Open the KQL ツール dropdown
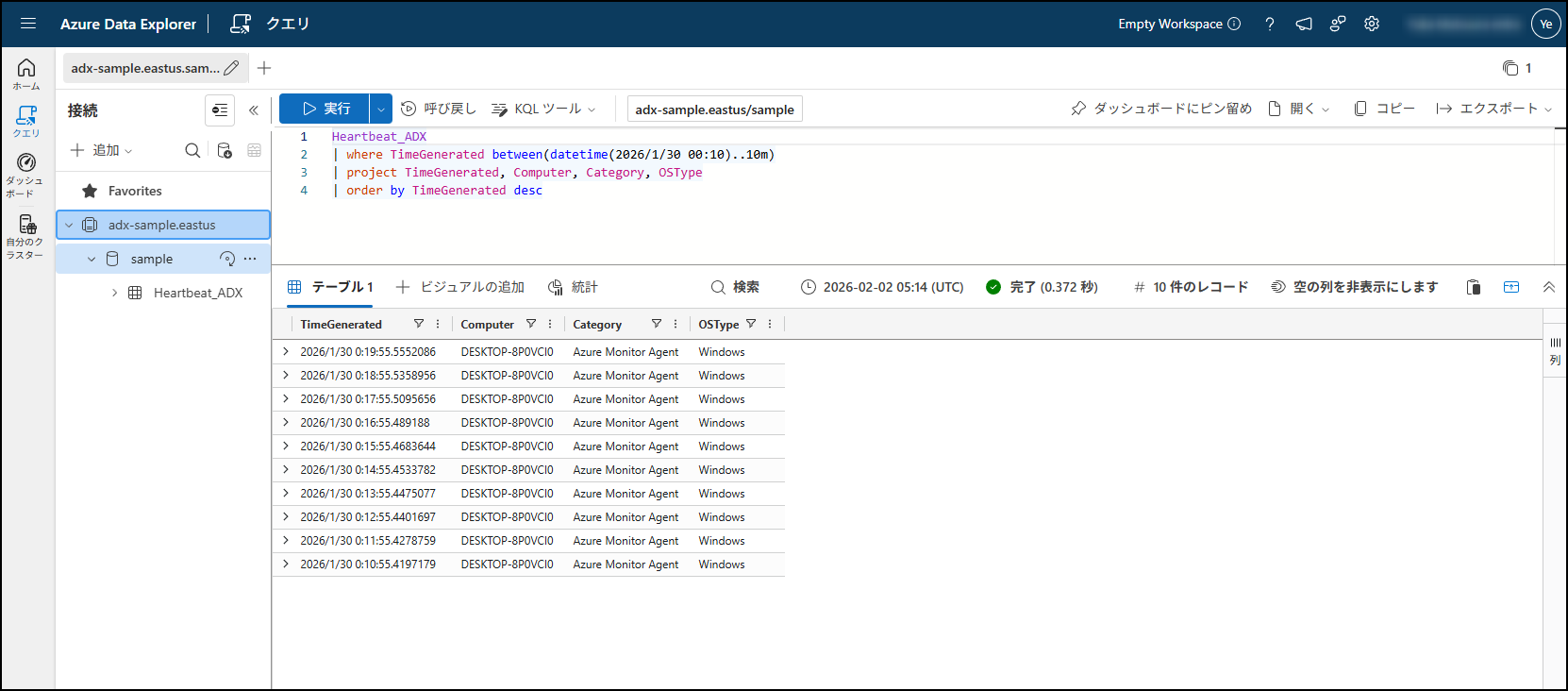 pos(544,109)
